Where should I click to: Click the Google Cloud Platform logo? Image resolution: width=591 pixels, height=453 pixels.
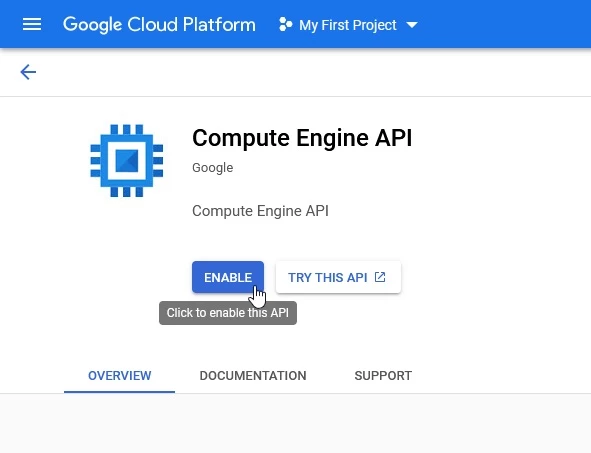(159, 25)
